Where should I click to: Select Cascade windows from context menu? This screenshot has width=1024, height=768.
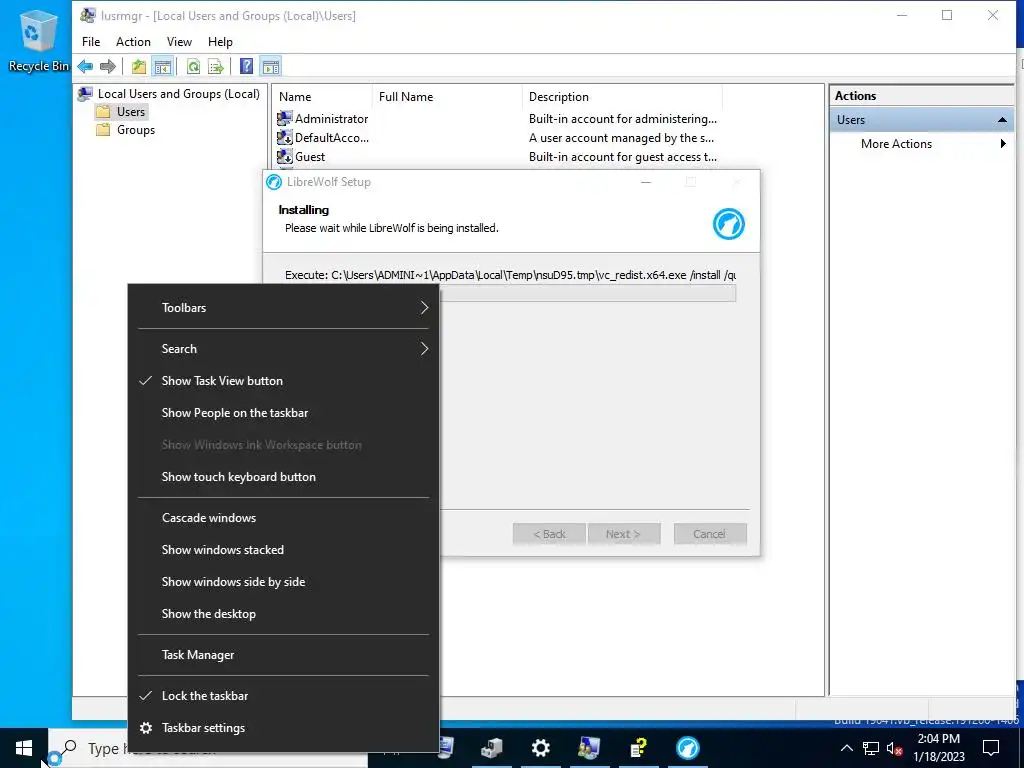[x=283, y=518]
